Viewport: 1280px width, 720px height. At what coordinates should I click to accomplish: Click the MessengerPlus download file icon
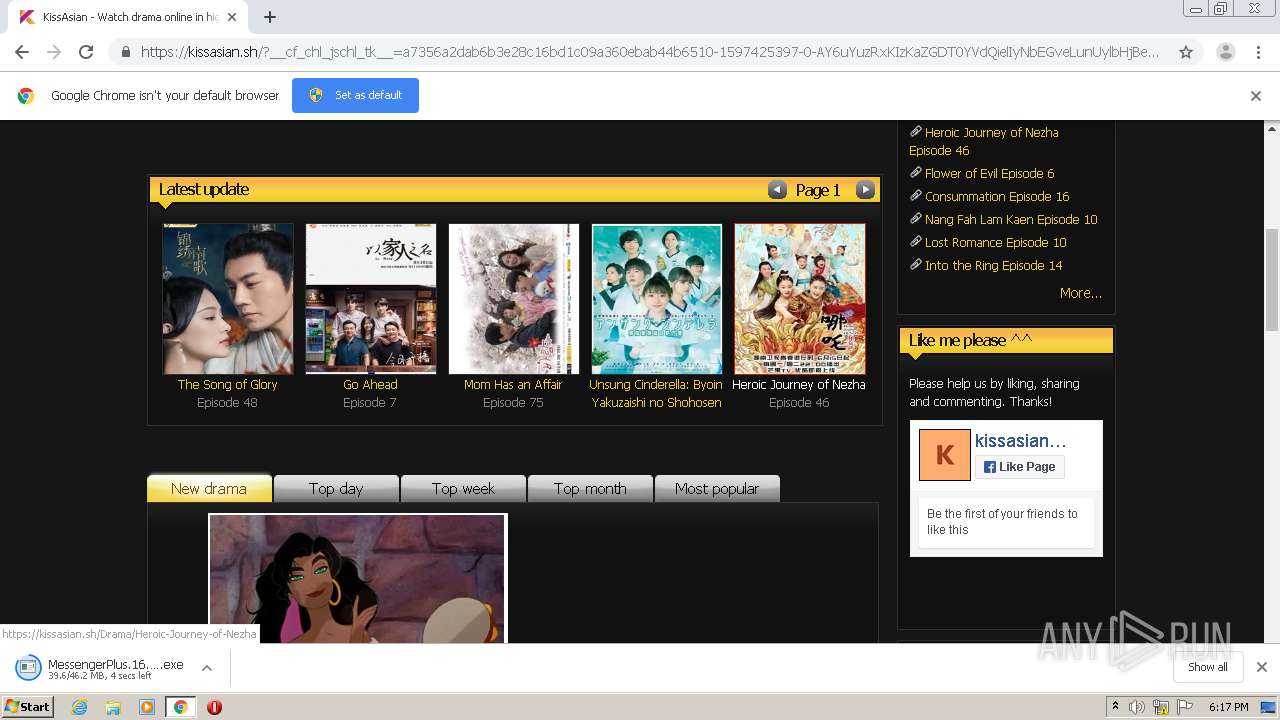pos(29,667)
